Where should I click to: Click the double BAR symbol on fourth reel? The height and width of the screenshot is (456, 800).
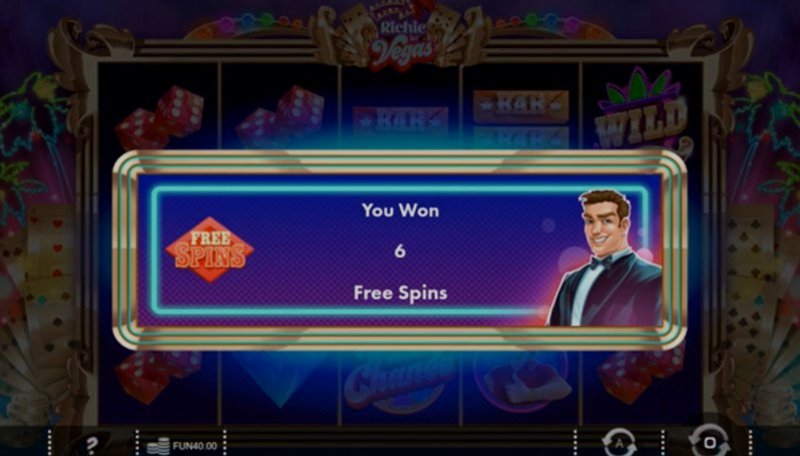(521, 119)
